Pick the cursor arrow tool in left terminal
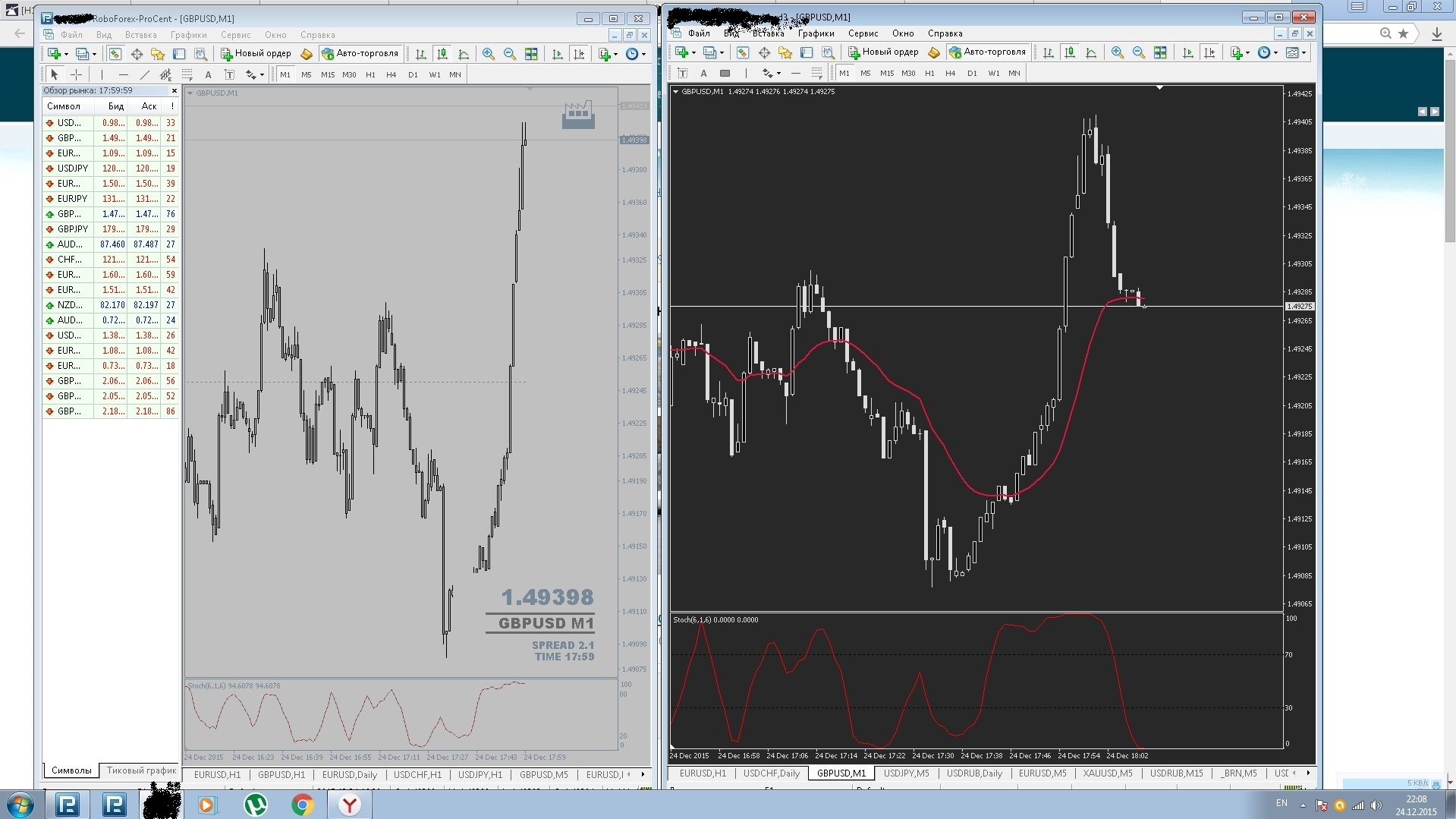The height and width of the screenshot is (819, 1456). pyautogui.click(x=54, y=74)
